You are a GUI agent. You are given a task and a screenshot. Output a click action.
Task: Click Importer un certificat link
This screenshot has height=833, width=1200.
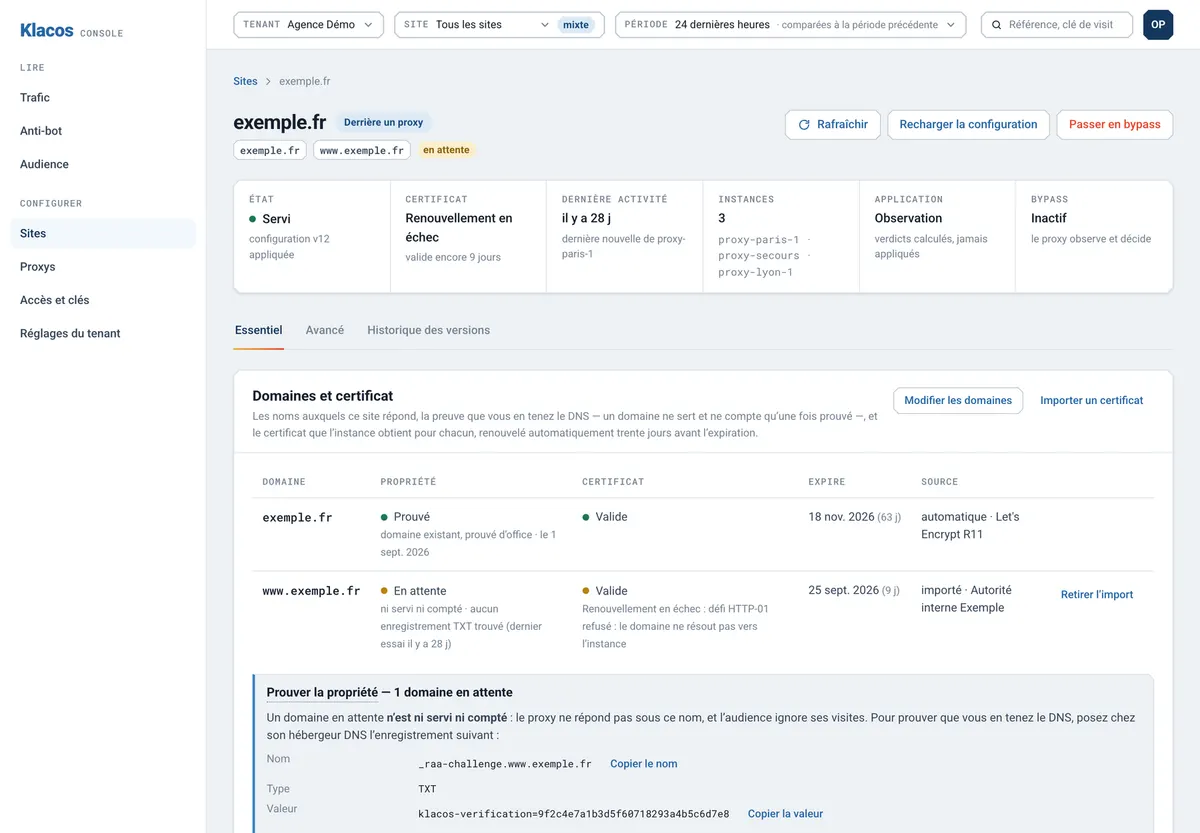[x=1092, y=400]
